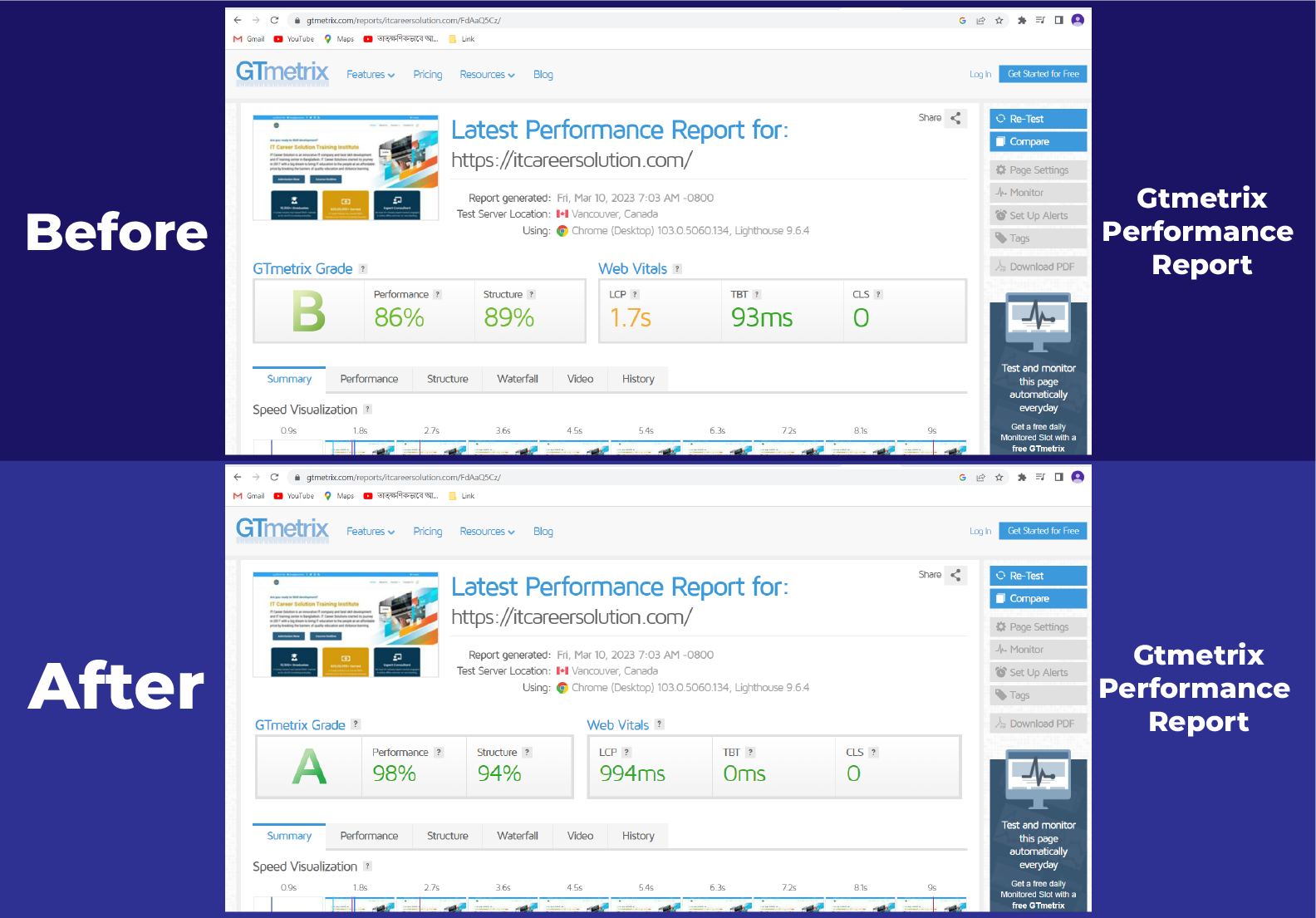1316x918 pixels.
Task: Click the 98% Performance score in After report
Action: pyautogui.click(x=395, y=773)
